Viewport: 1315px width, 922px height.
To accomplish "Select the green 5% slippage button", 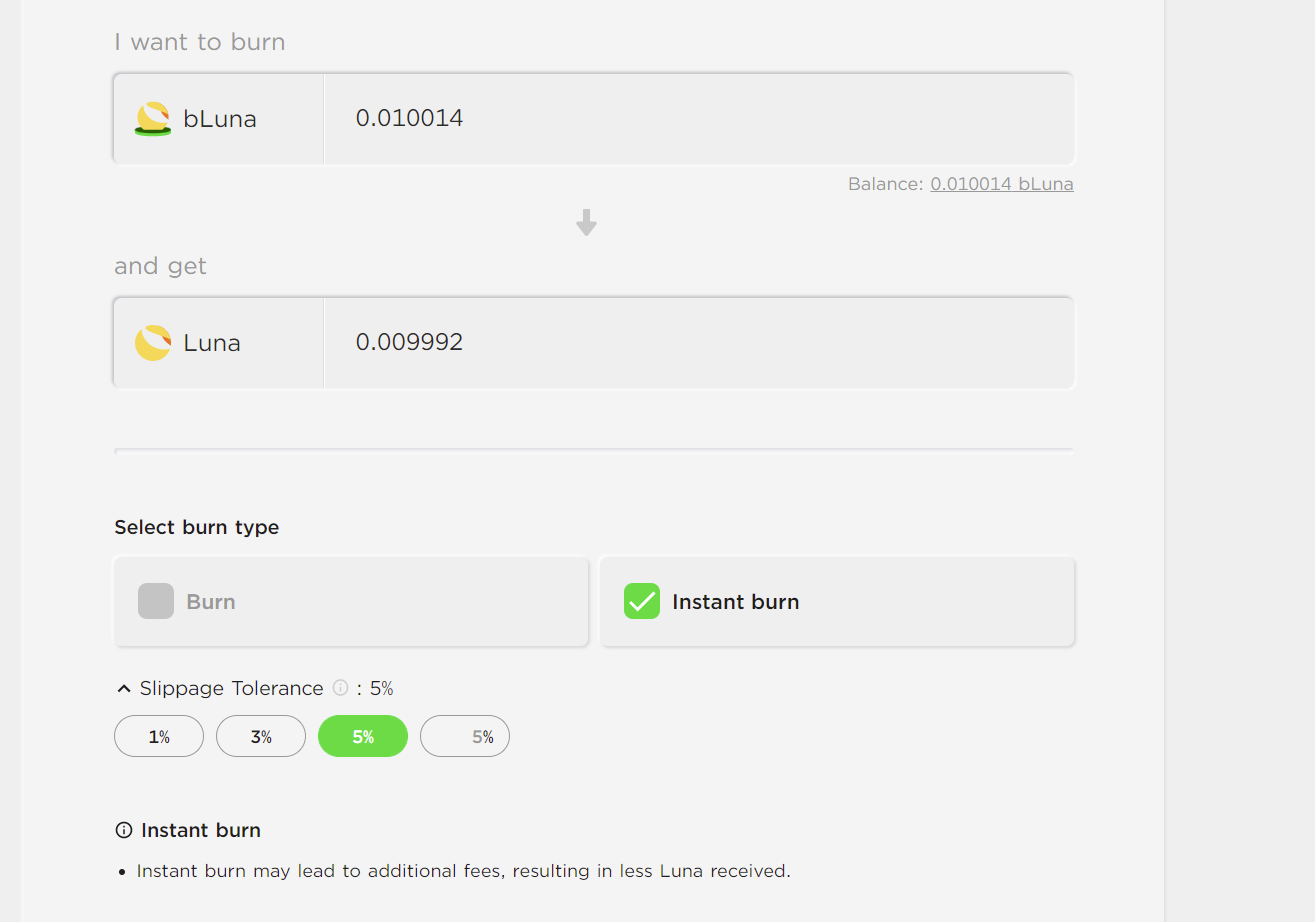I will click(363, 737).
